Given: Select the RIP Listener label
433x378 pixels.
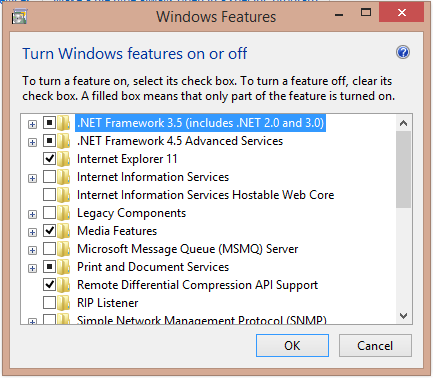Looking at the screenshot, I should coord(107,303).
